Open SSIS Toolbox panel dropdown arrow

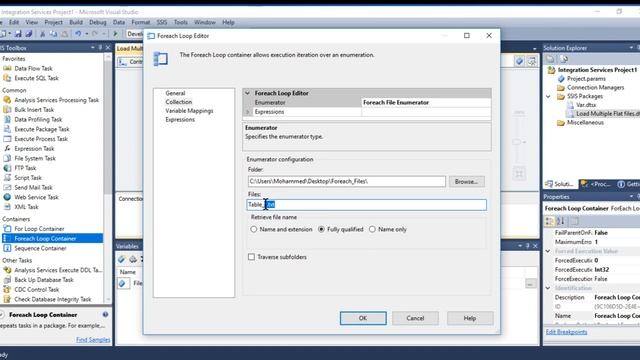[93, 48]
